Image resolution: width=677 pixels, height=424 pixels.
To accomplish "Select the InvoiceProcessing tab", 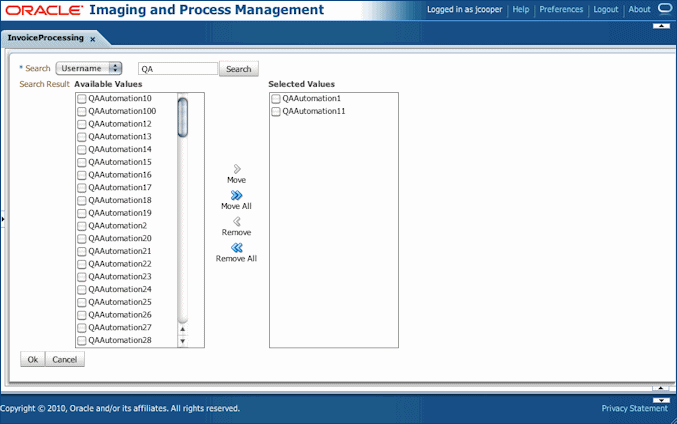I will click(x=45, y=38).
